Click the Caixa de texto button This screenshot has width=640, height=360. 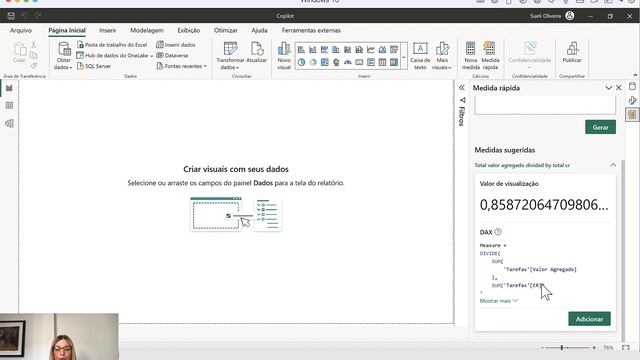(420, 56)
